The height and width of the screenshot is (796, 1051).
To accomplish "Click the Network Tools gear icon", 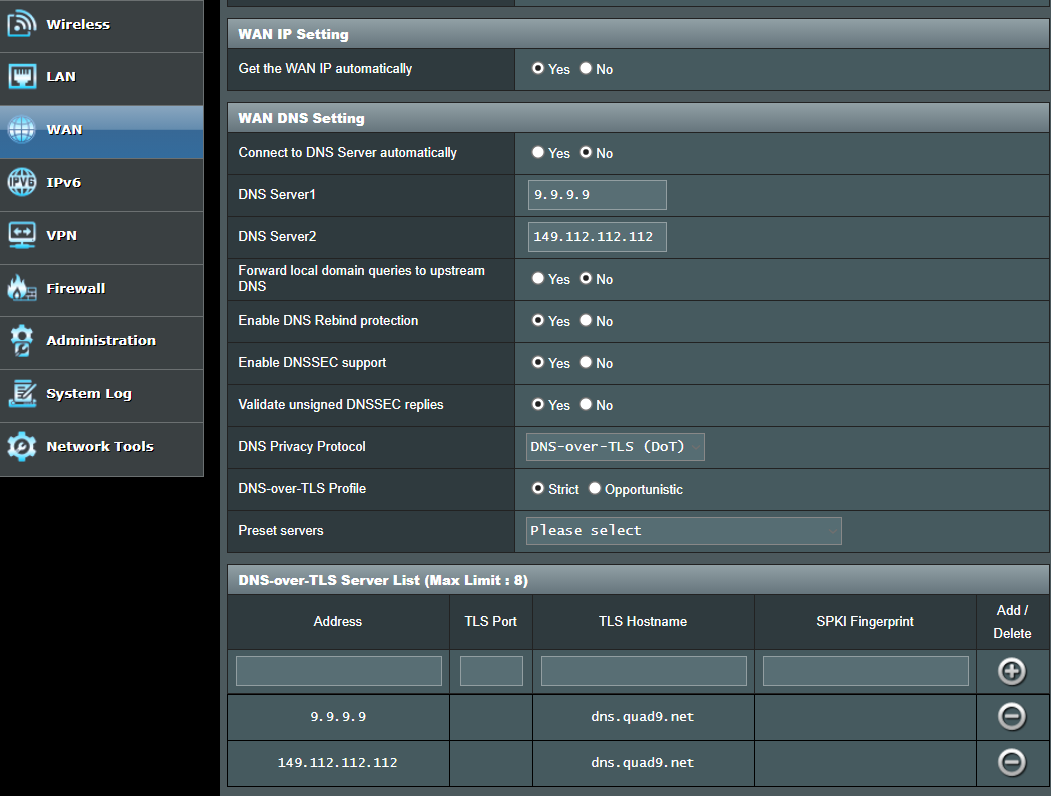I will (22, 447).
